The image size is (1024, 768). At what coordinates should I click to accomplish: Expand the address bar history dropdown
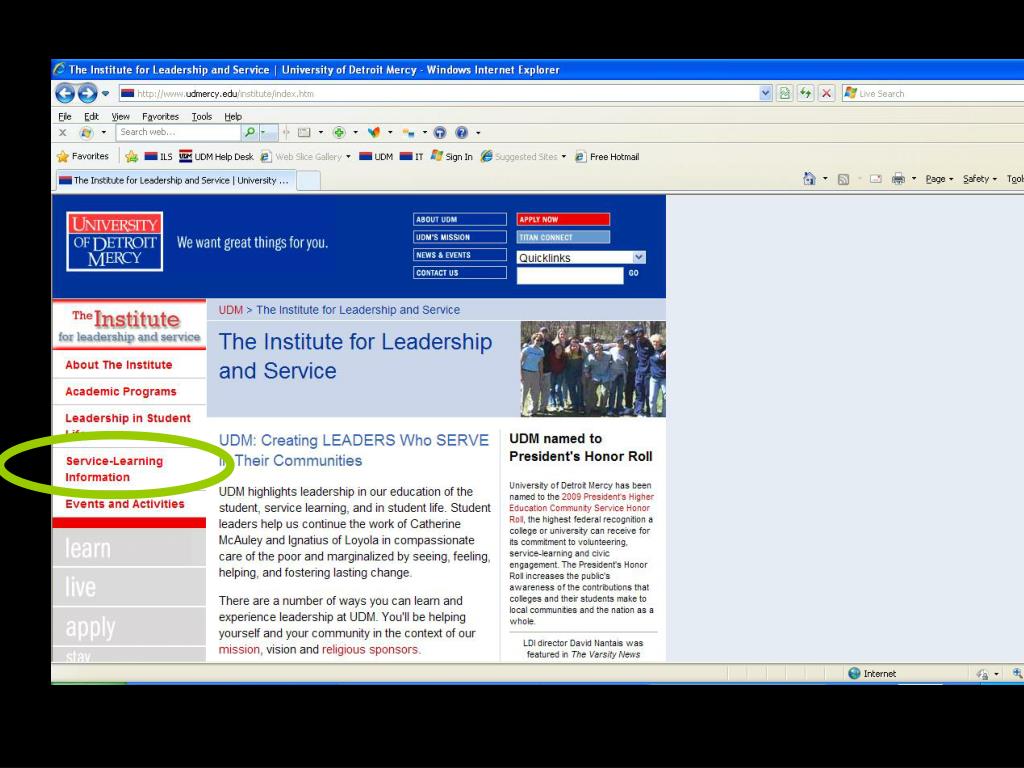click(766, 93)
